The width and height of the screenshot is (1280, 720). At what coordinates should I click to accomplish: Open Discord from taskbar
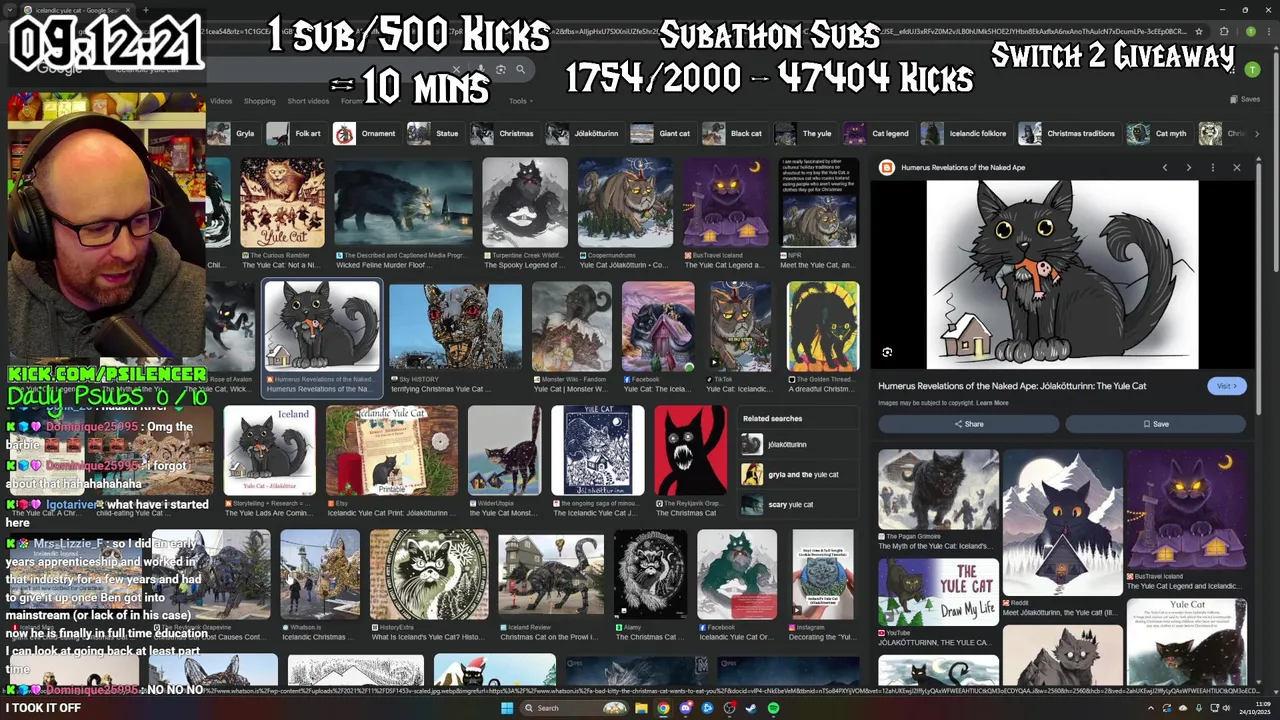(x=685, y=708)
